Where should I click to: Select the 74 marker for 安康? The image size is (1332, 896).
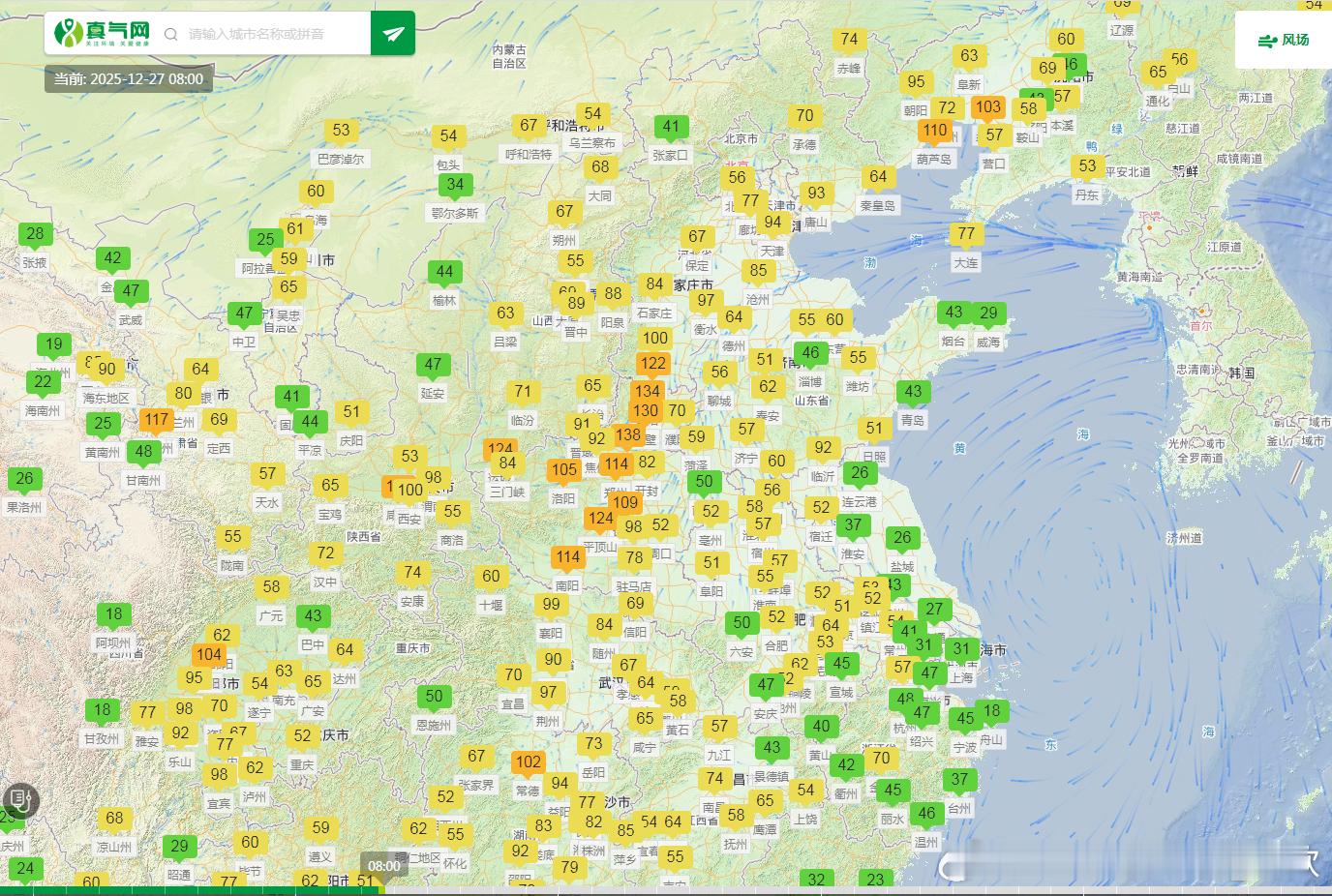[x=412, y=574]
